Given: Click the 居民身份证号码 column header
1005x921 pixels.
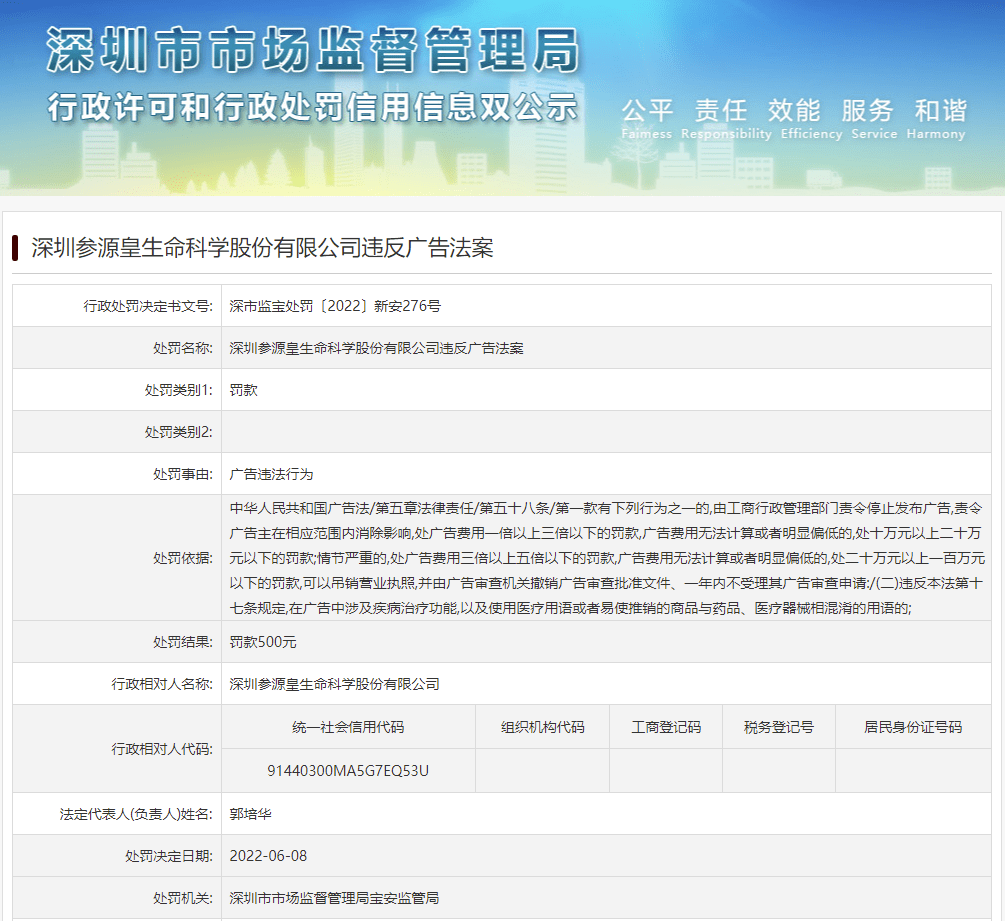Looking at the screenshot, I should 912,727.
